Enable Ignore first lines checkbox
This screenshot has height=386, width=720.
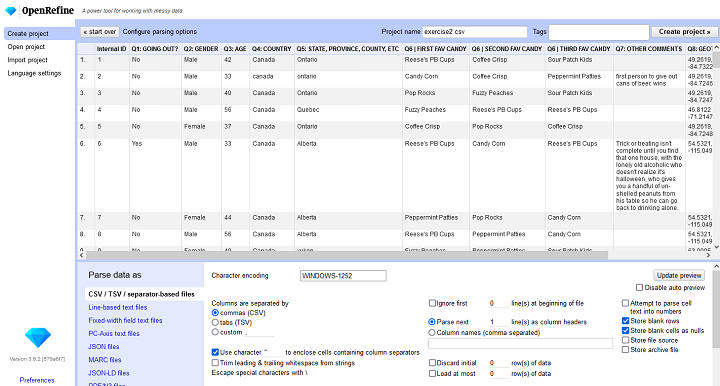(432, 303)
